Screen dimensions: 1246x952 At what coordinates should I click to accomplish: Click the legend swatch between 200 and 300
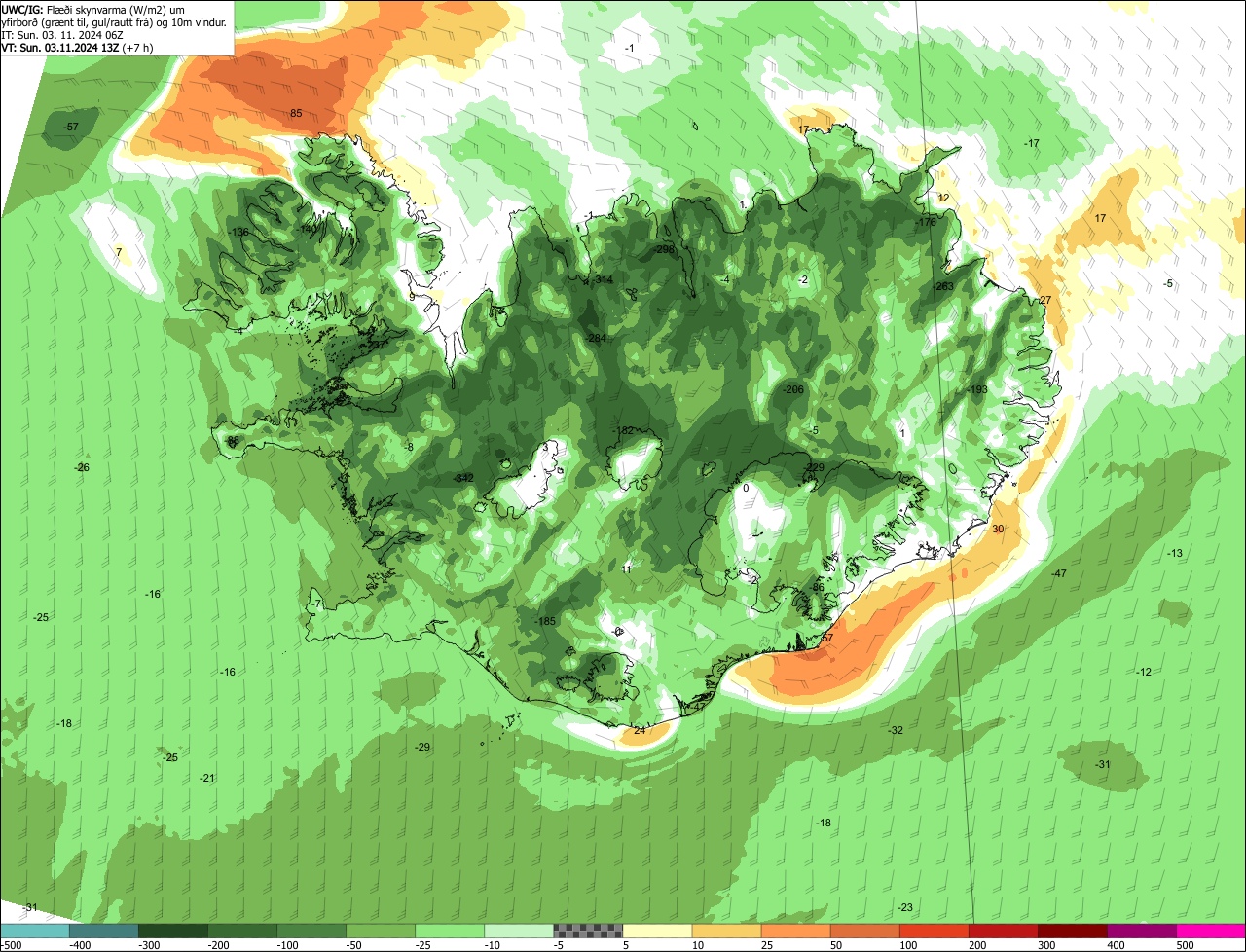point(1002,931)
